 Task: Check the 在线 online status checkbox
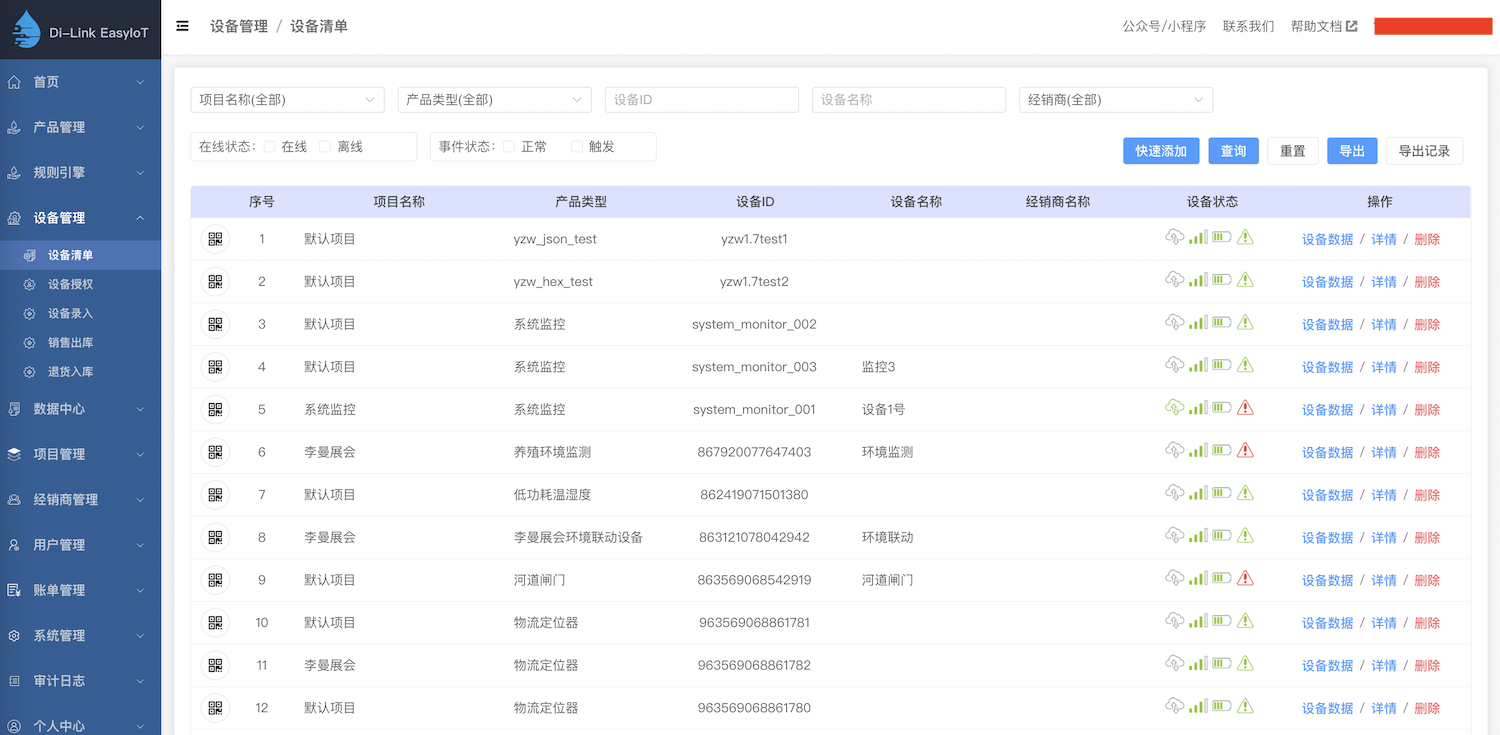tap(270, 147)
